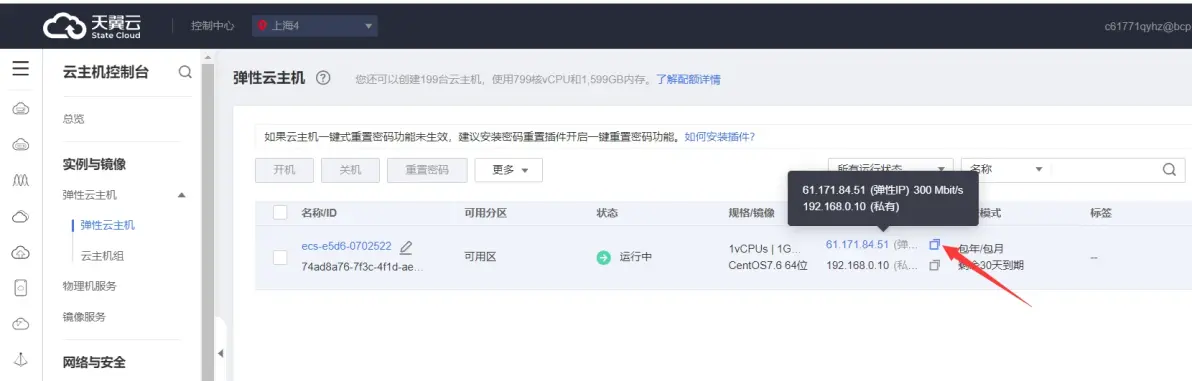Click the 开机 button

[x=284, y=170]
